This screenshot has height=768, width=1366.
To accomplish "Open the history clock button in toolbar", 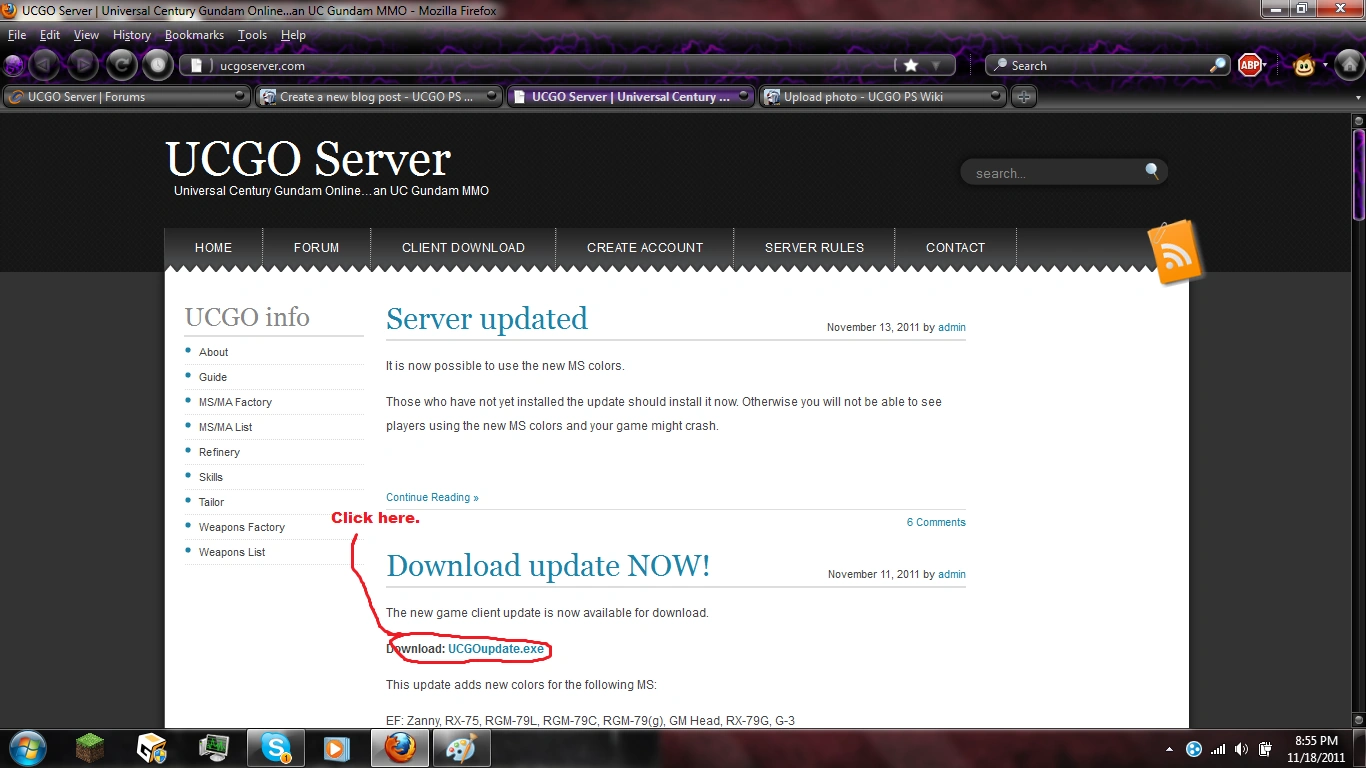I will [x=158, y=66].
